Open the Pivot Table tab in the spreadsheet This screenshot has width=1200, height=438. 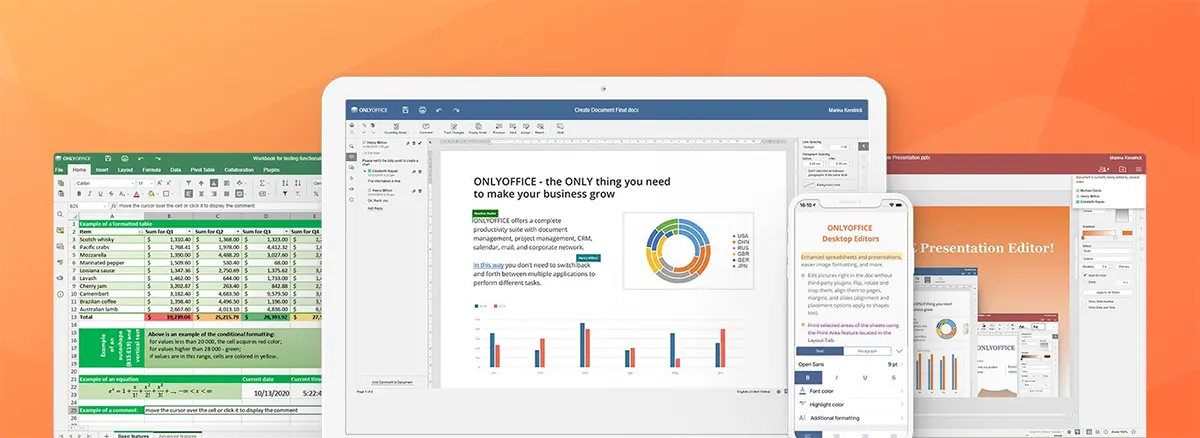click(x=202, y=170)
